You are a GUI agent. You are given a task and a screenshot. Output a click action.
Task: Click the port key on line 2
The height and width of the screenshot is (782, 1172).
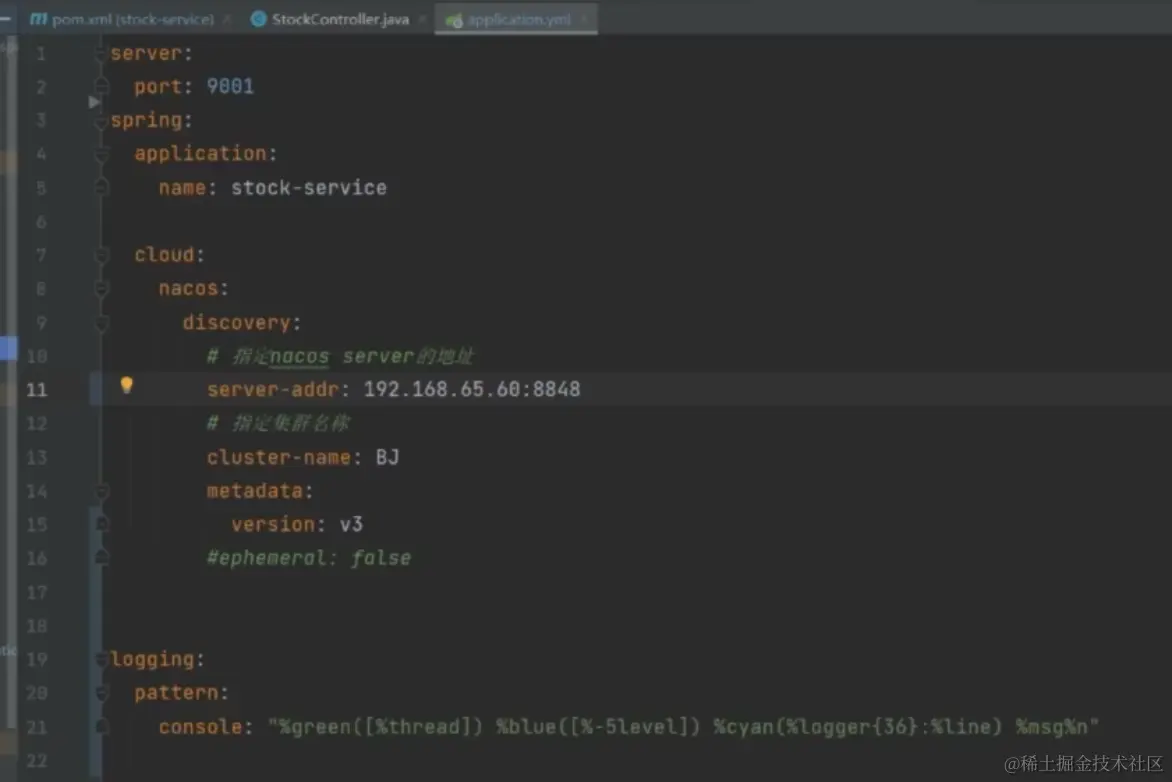coord(158,87)
